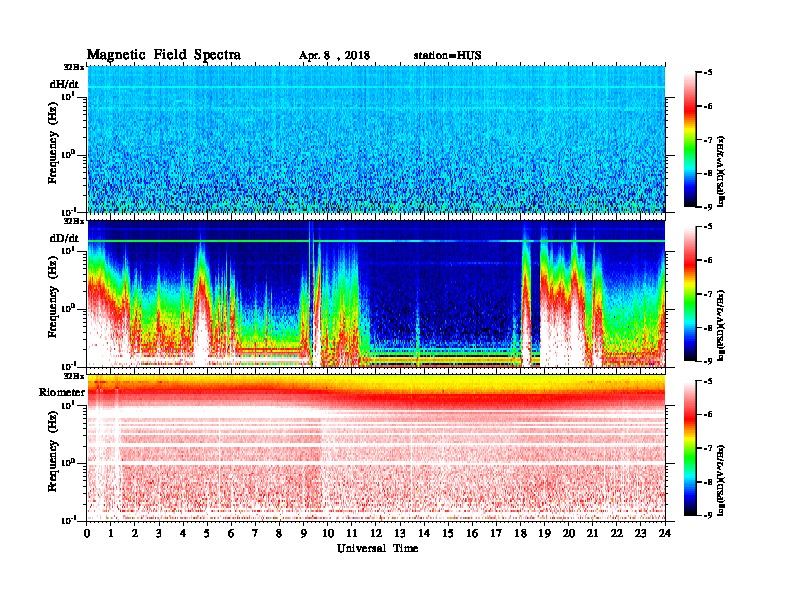Click the "-7" value on dD/dt colorbar
This screenshot has width=792, height=612.
708,294
